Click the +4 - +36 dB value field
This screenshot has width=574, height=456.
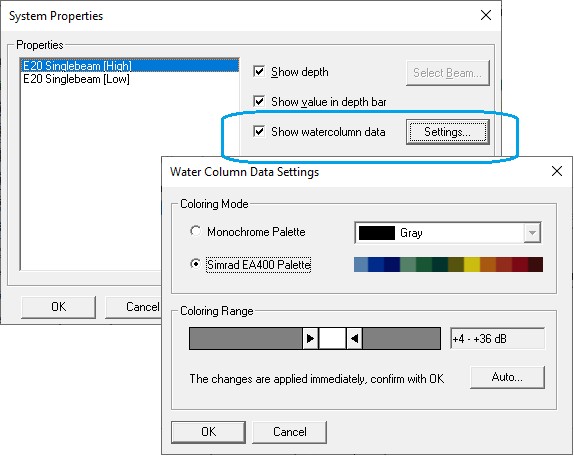tap(497, 339)
